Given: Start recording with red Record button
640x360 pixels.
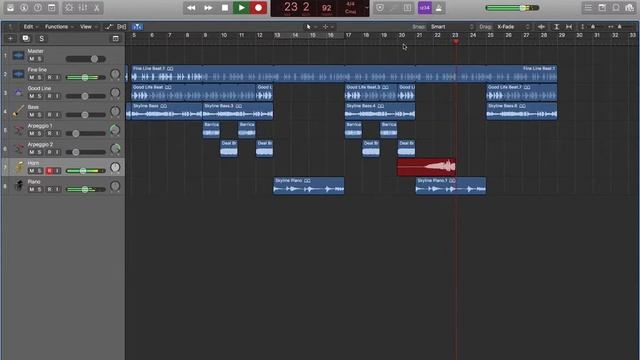Looking at the screenshot, I should 258,8.
